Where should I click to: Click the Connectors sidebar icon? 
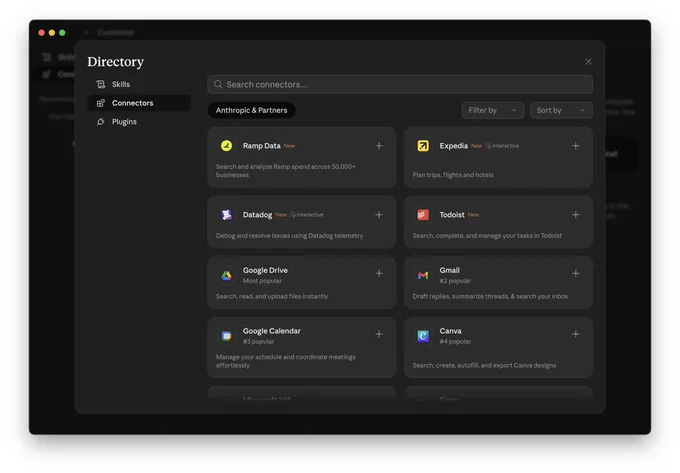[101, 103]
